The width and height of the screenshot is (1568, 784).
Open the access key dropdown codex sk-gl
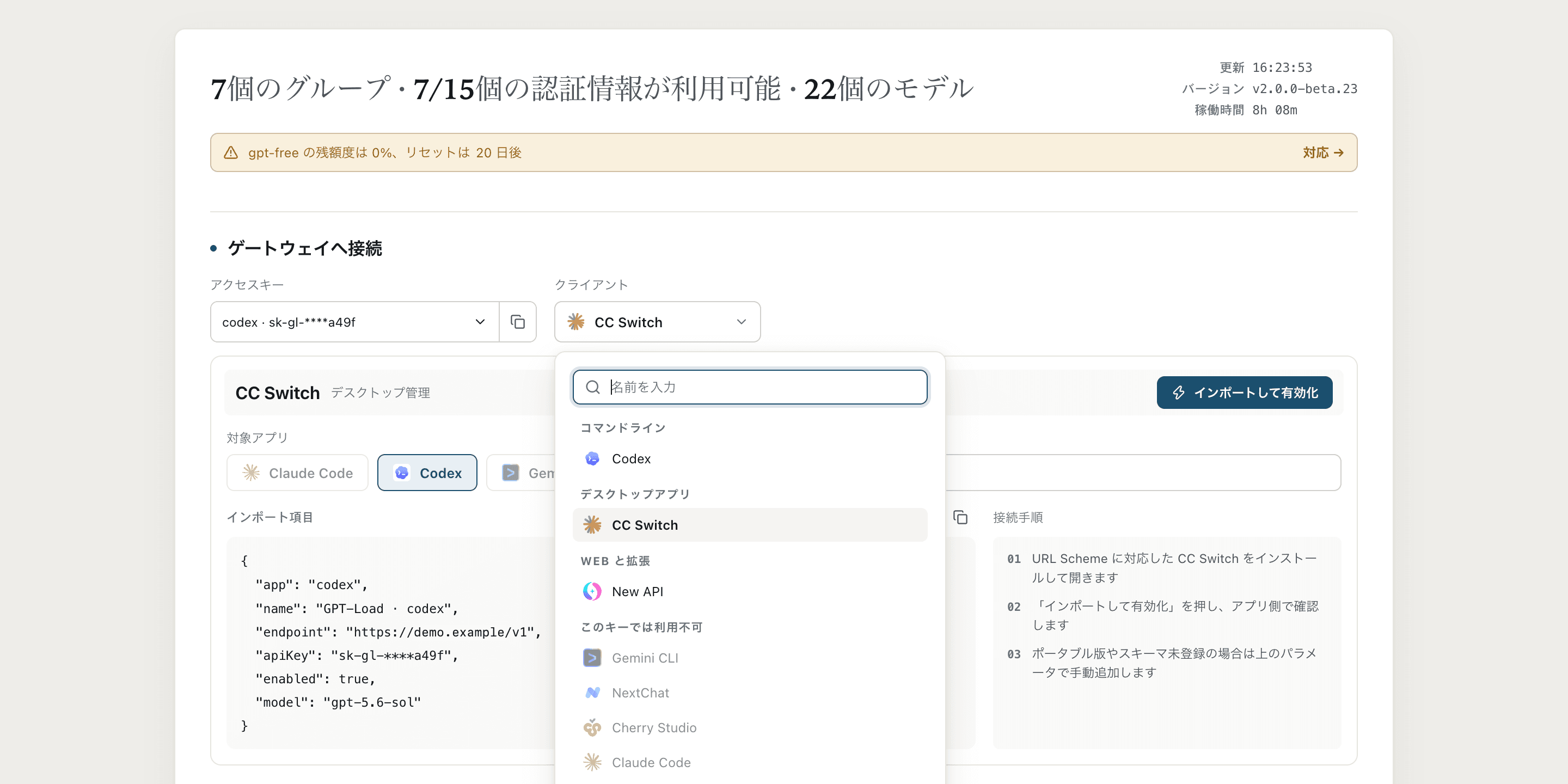[x=355, y=322]
